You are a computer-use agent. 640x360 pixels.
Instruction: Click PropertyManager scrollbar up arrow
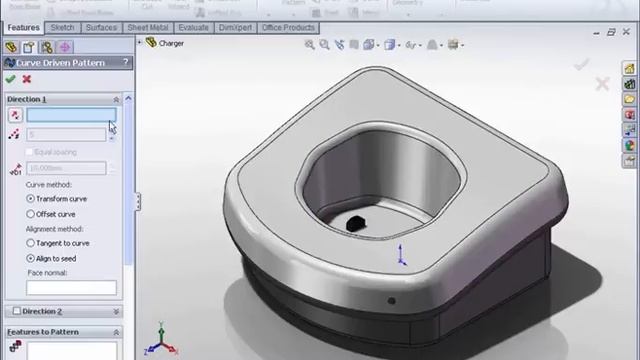128,98
